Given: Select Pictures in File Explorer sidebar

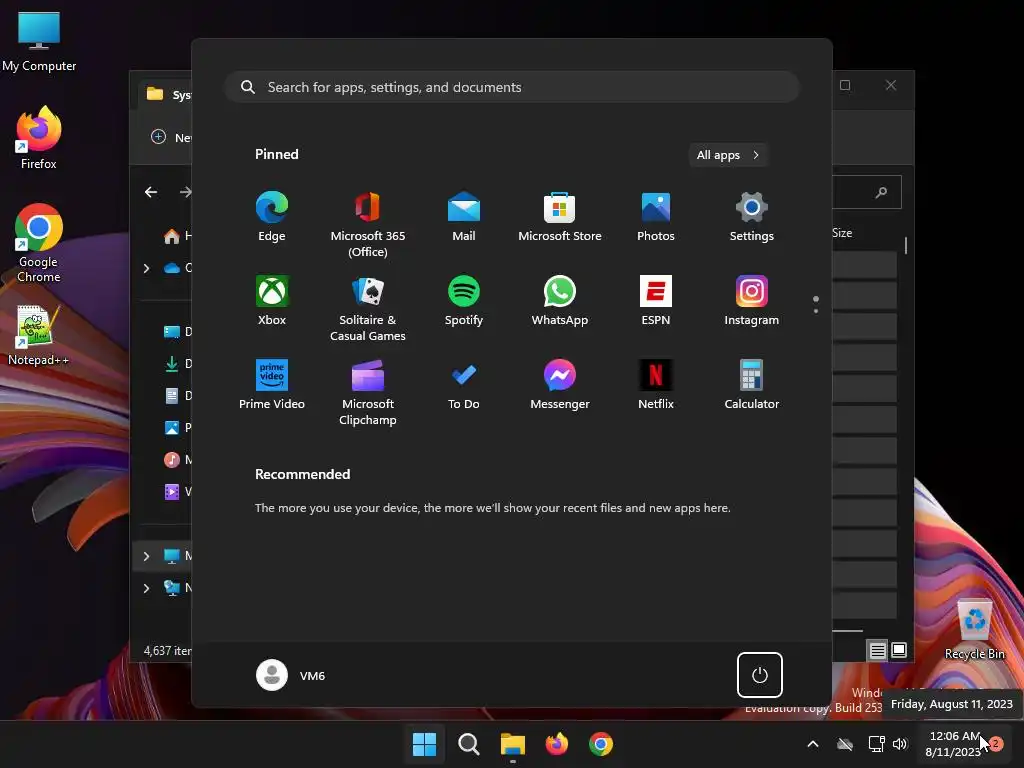Looking at the screenshot, I should point(176,428).
